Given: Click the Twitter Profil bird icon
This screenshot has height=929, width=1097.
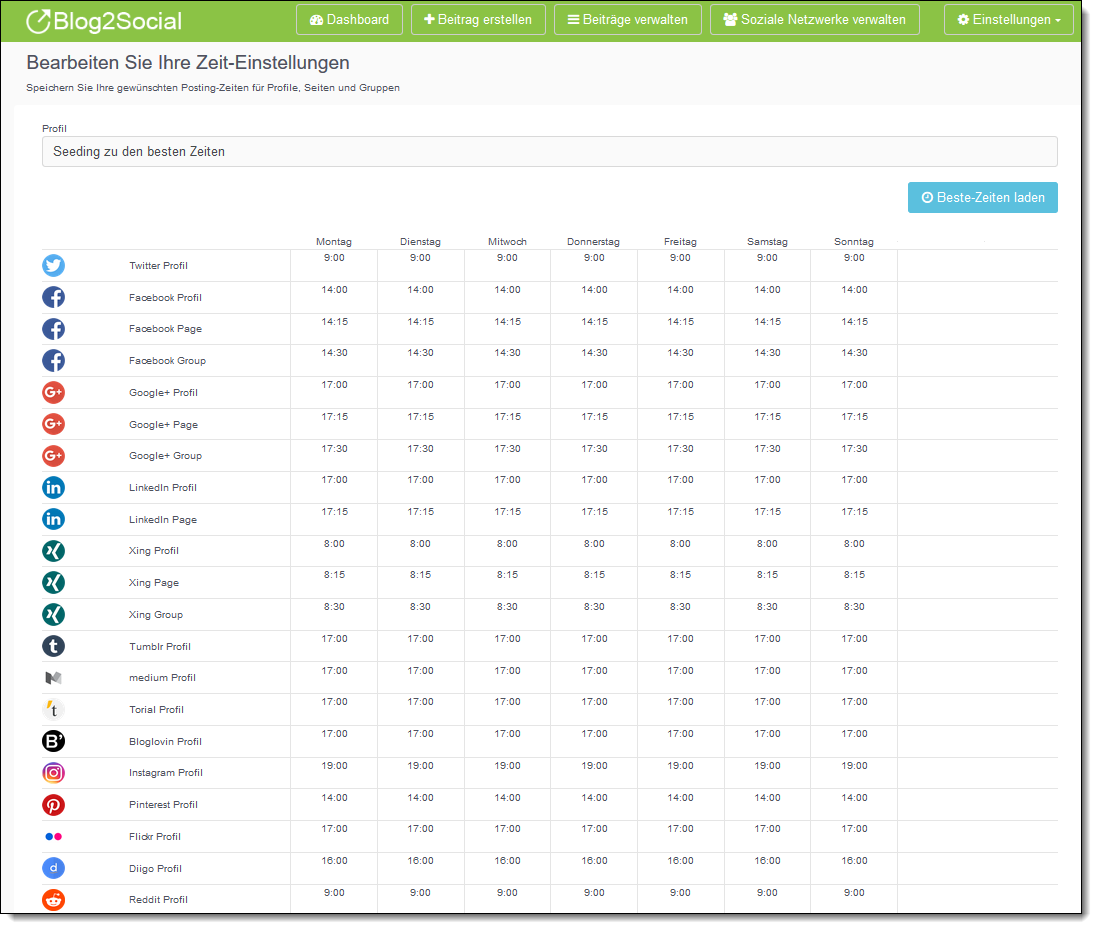Looking at the screenshot, I should [x=54, y=265].
